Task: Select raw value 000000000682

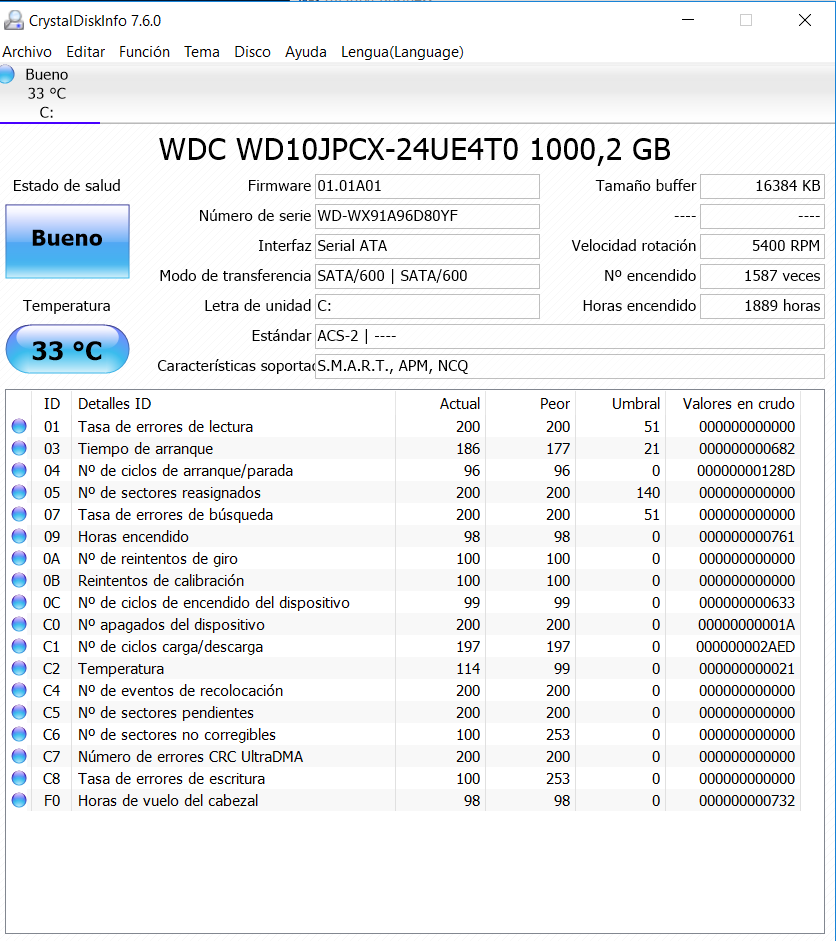Action: 747,449
